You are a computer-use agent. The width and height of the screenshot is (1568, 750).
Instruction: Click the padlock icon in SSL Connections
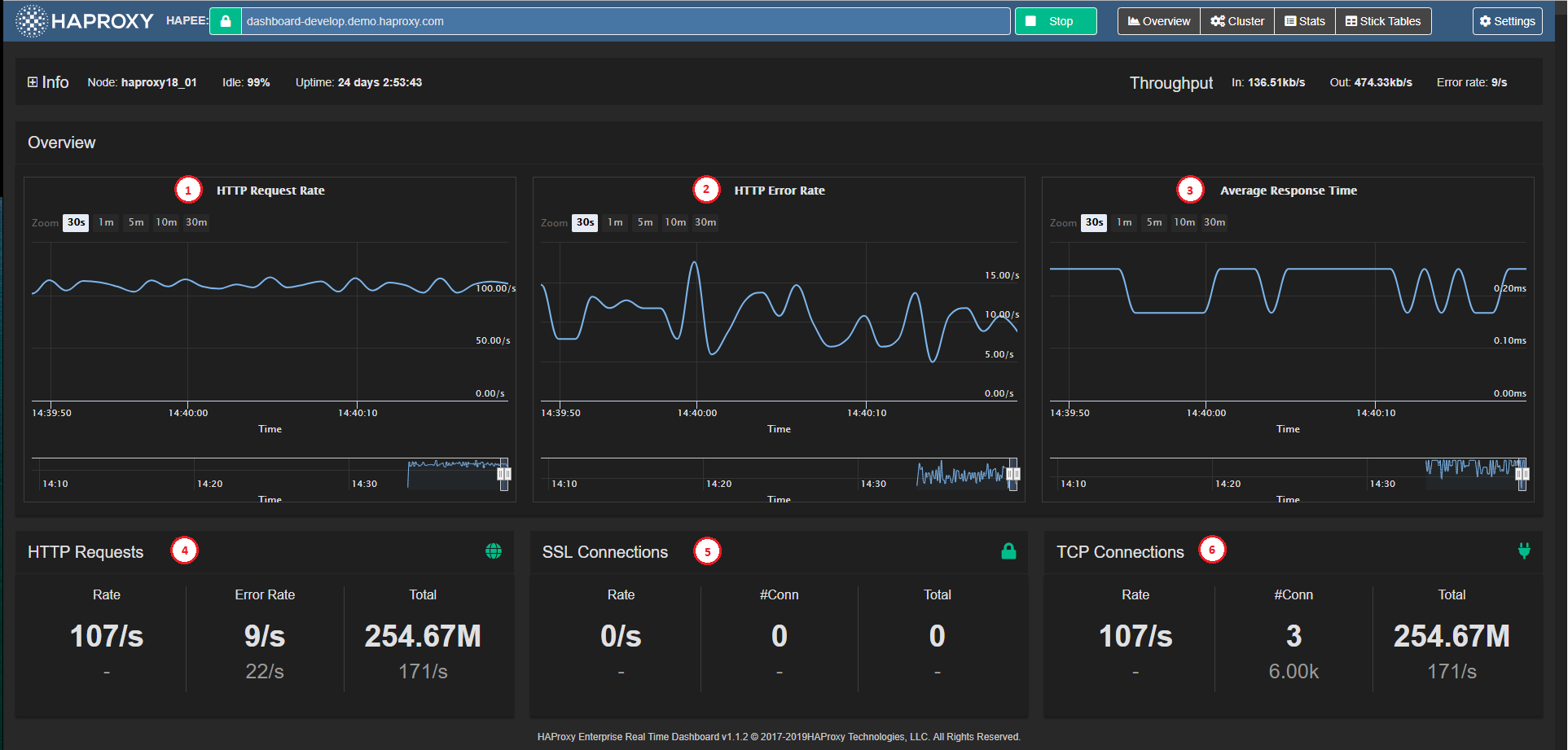tap(1008, 551)
